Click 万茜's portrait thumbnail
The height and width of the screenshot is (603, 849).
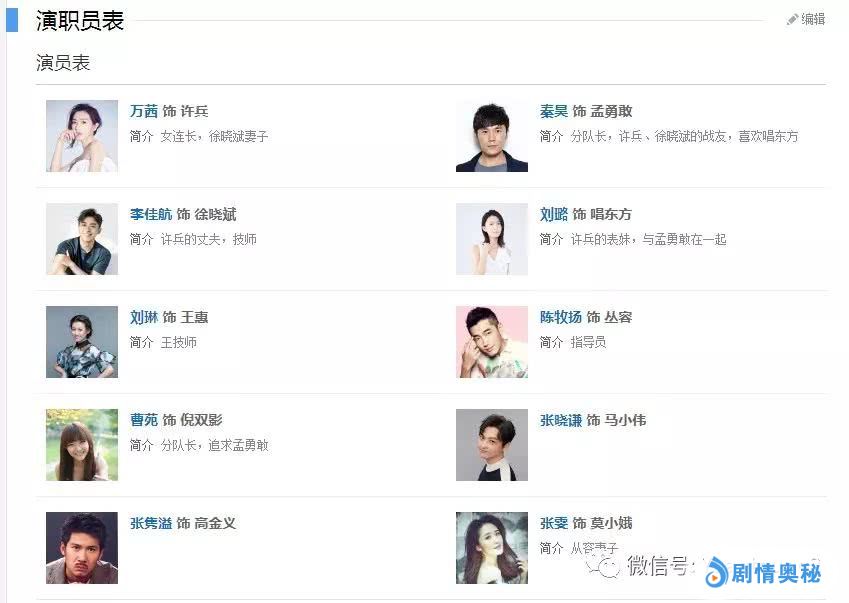coord(82,136)
